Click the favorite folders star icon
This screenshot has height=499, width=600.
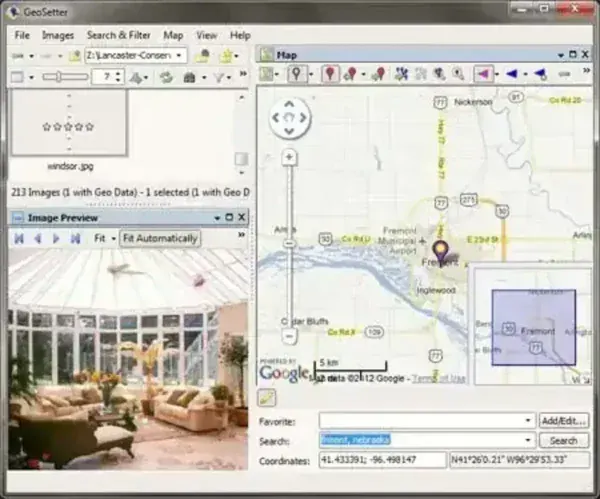(x=226, y=56)
